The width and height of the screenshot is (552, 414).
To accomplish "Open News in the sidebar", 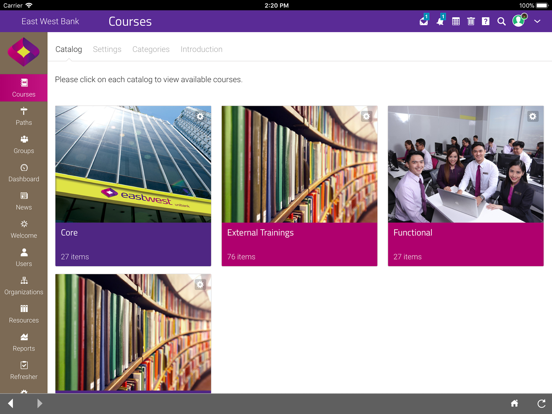I will [x=24, y=201].
